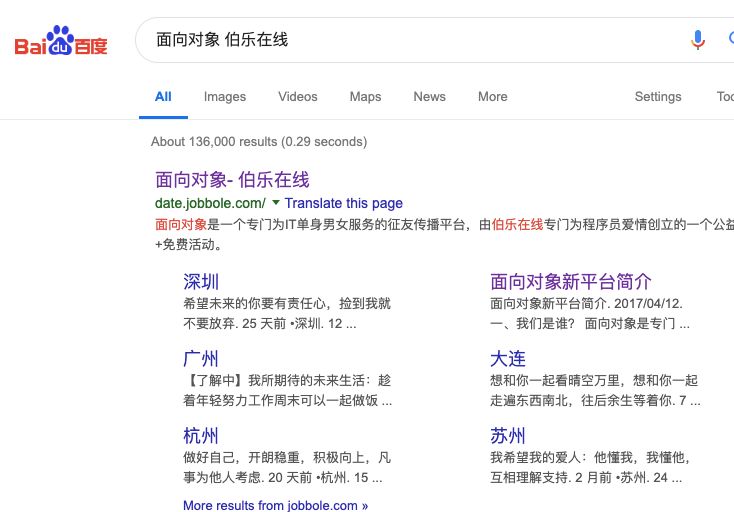Switch to the Videos tab
Viewport: 734px width, 512px height.
pyautogui.click(x=298, y=97)
